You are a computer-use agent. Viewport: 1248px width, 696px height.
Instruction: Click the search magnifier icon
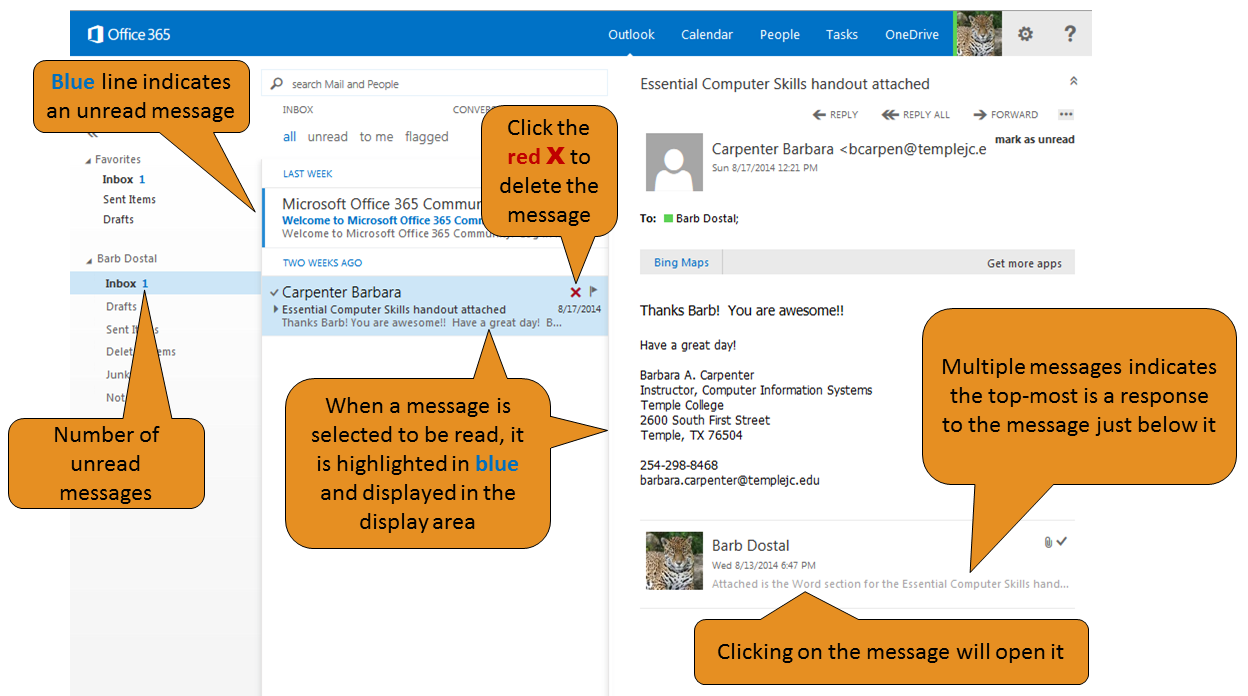tap(277, 84)
